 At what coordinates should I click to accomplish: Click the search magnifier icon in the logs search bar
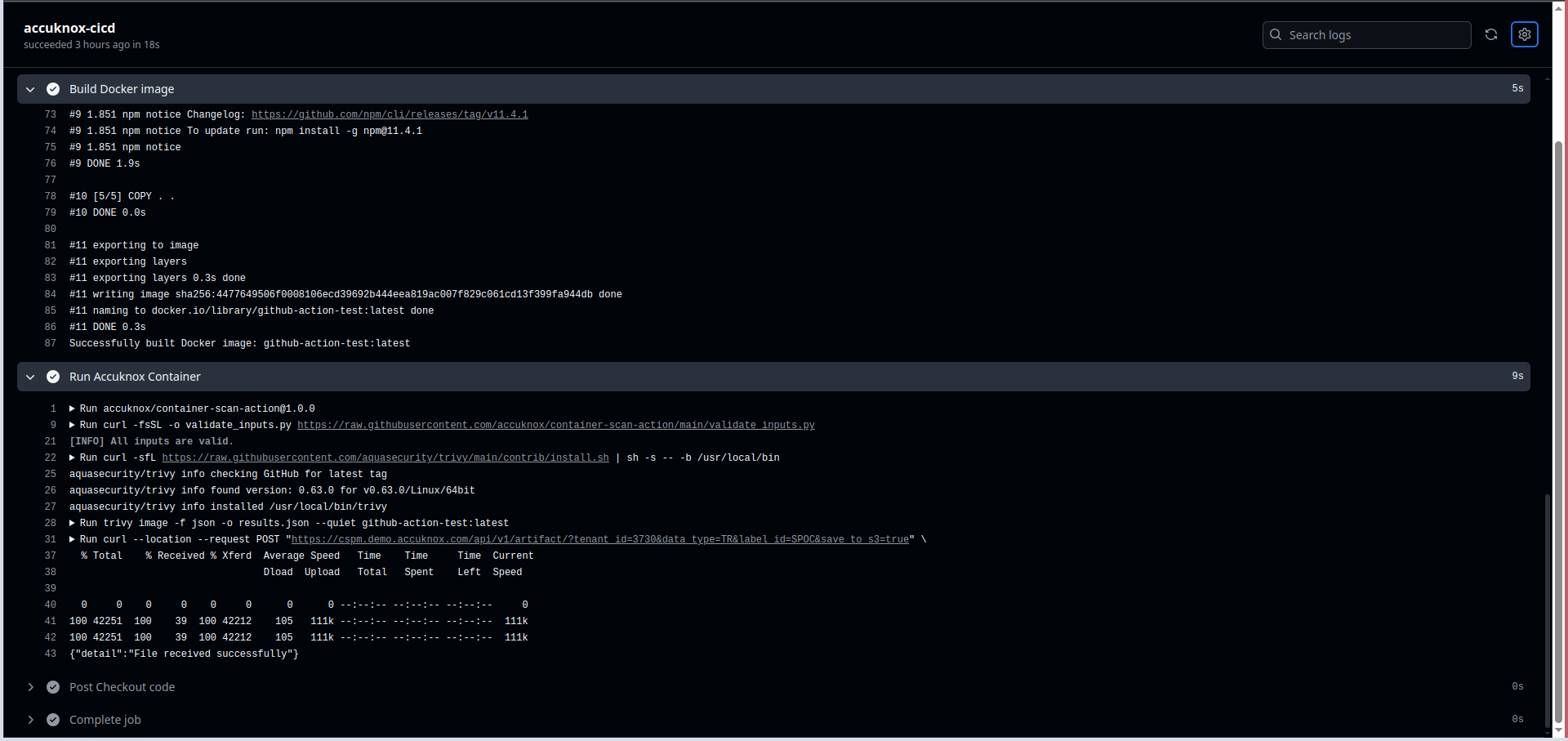coord(1275,35)
